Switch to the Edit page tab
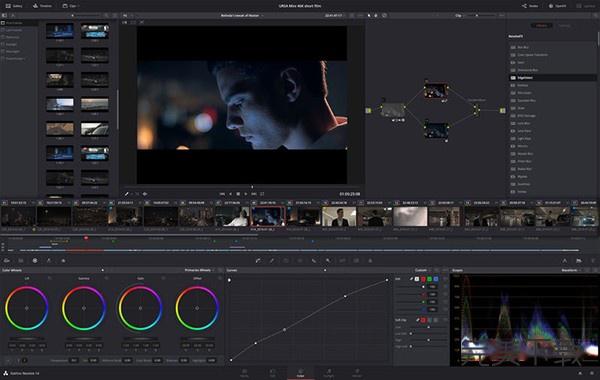 [x=272, y=373]
